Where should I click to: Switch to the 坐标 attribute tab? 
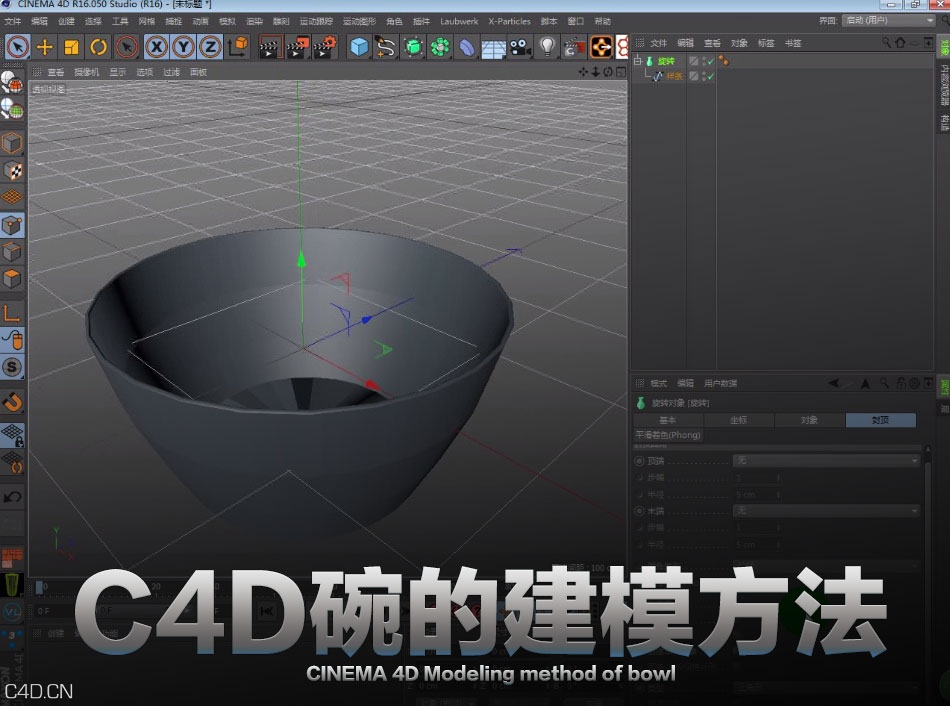tap(738, 420)
